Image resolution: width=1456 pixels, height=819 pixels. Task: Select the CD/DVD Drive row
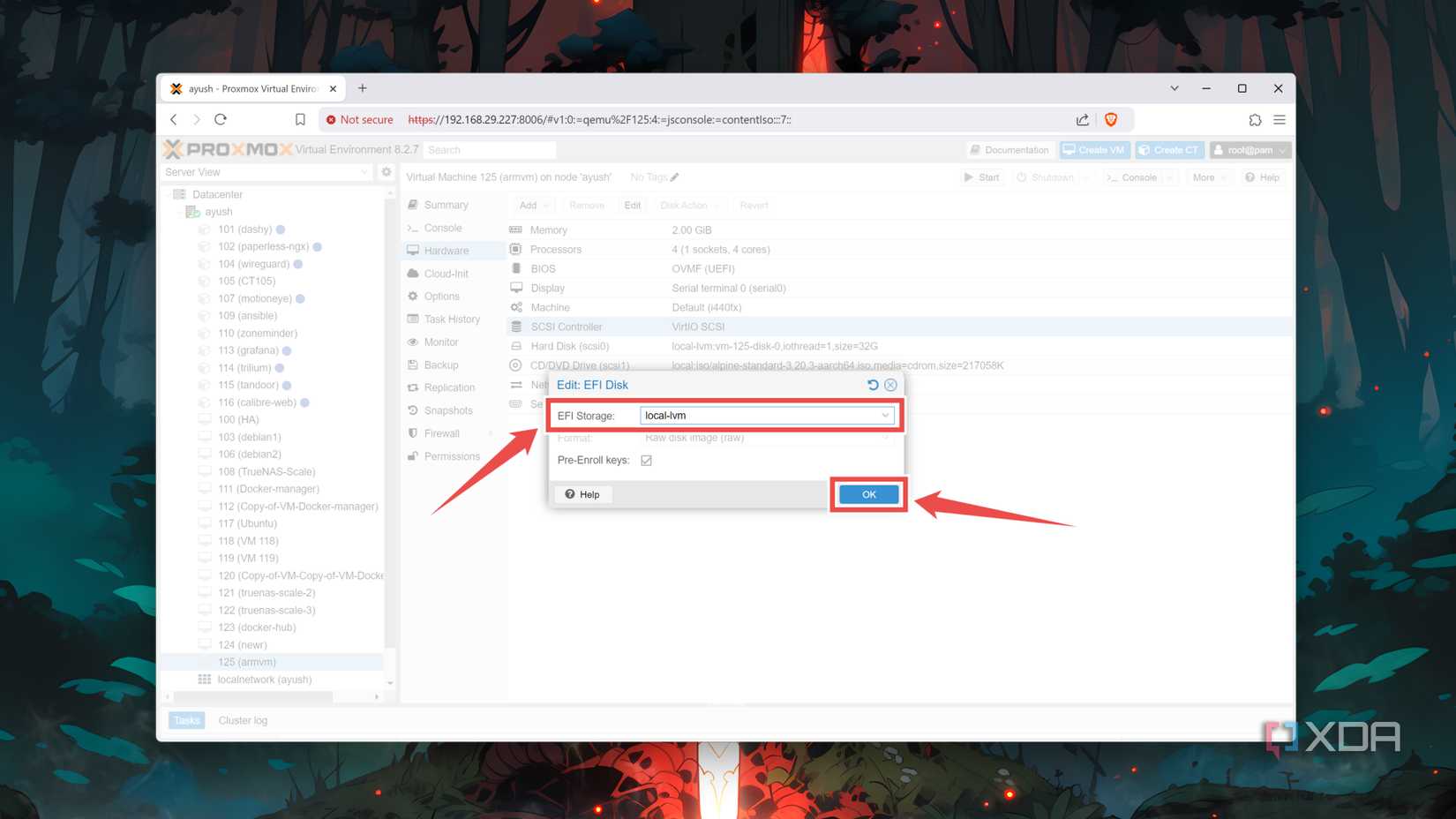[900, 365]
